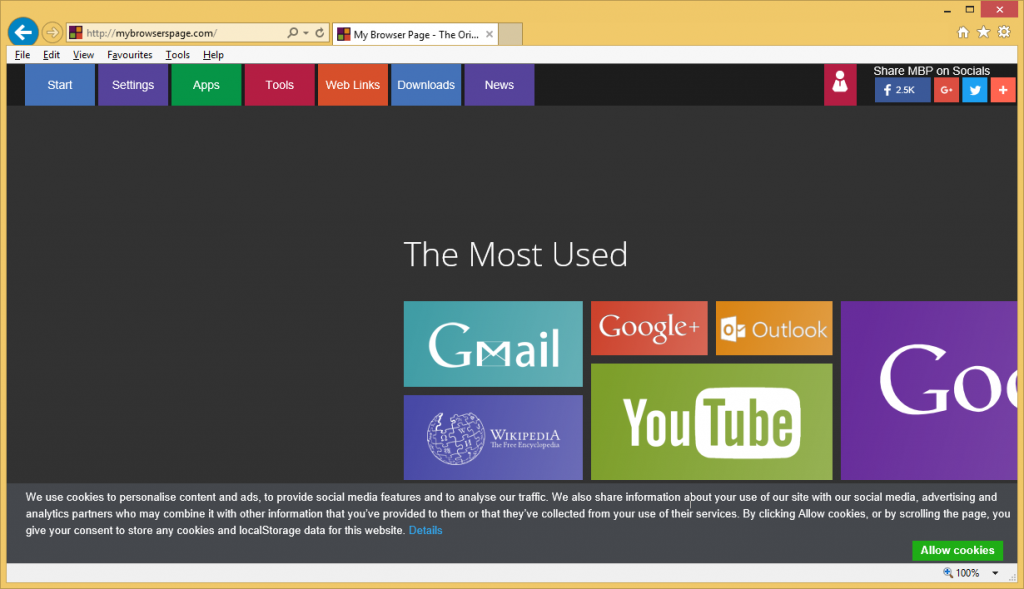Open the zoom level 100% dropdown

995,573
